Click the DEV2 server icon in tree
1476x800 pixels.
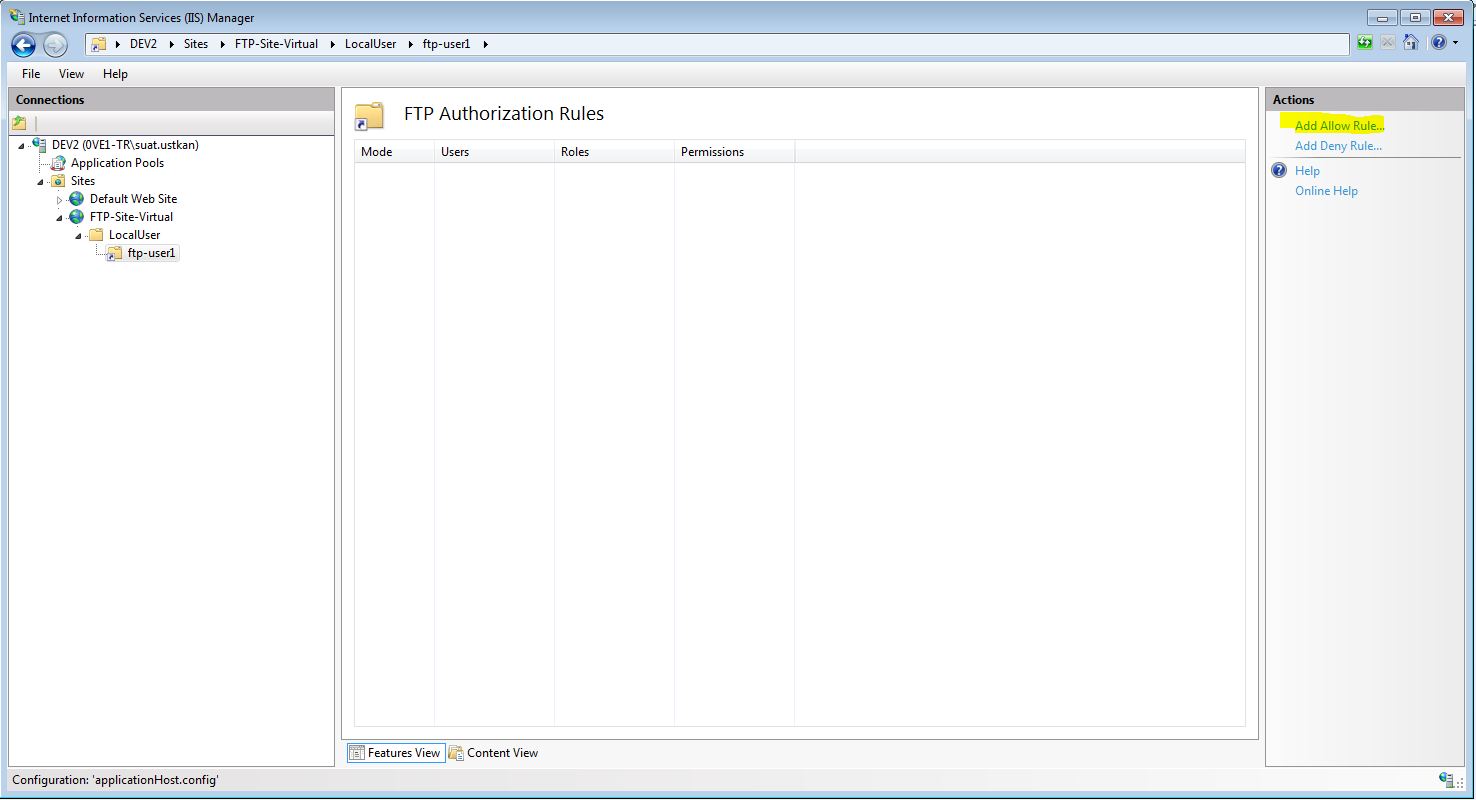40,145
